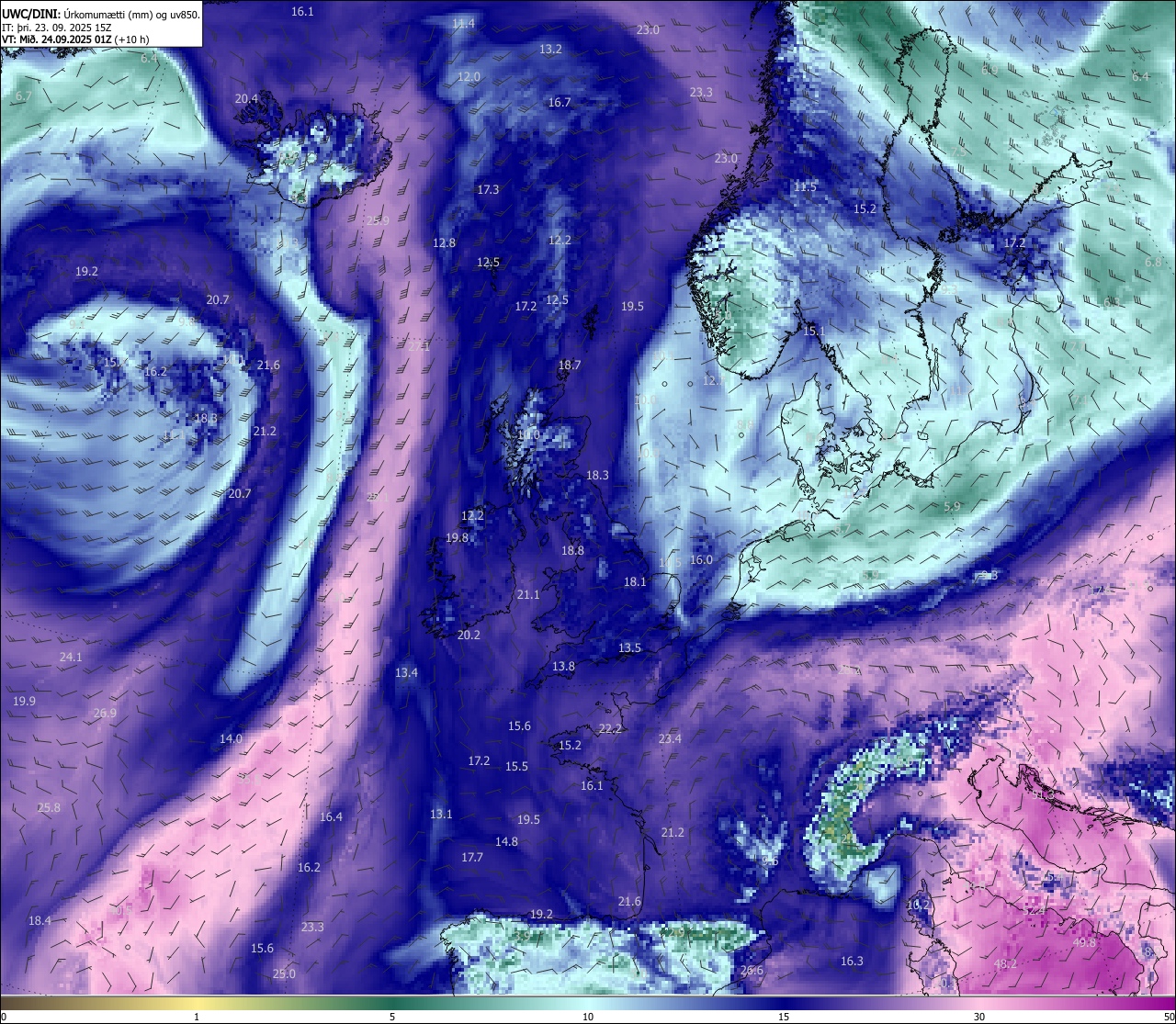Image resolution: width=1176 pixels, height=1024 pixels.
Task: Click the map value 14.0
Action: [x=231, y=738]
